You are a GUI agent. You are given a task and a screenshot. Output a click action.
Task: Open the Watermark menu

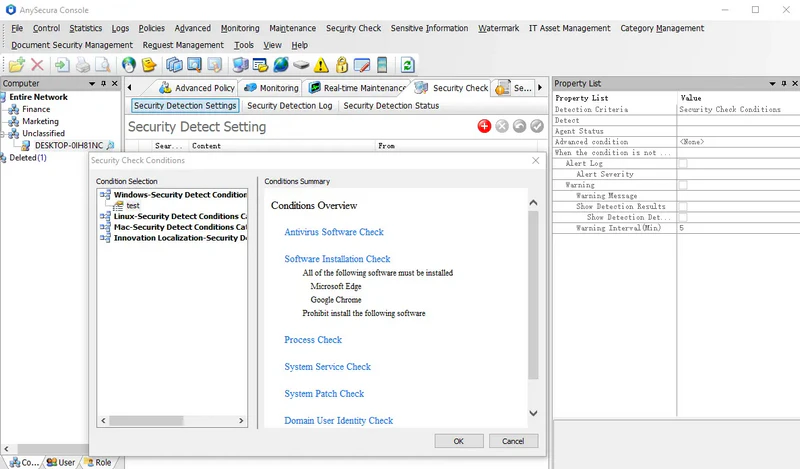[x=498, y=28]
